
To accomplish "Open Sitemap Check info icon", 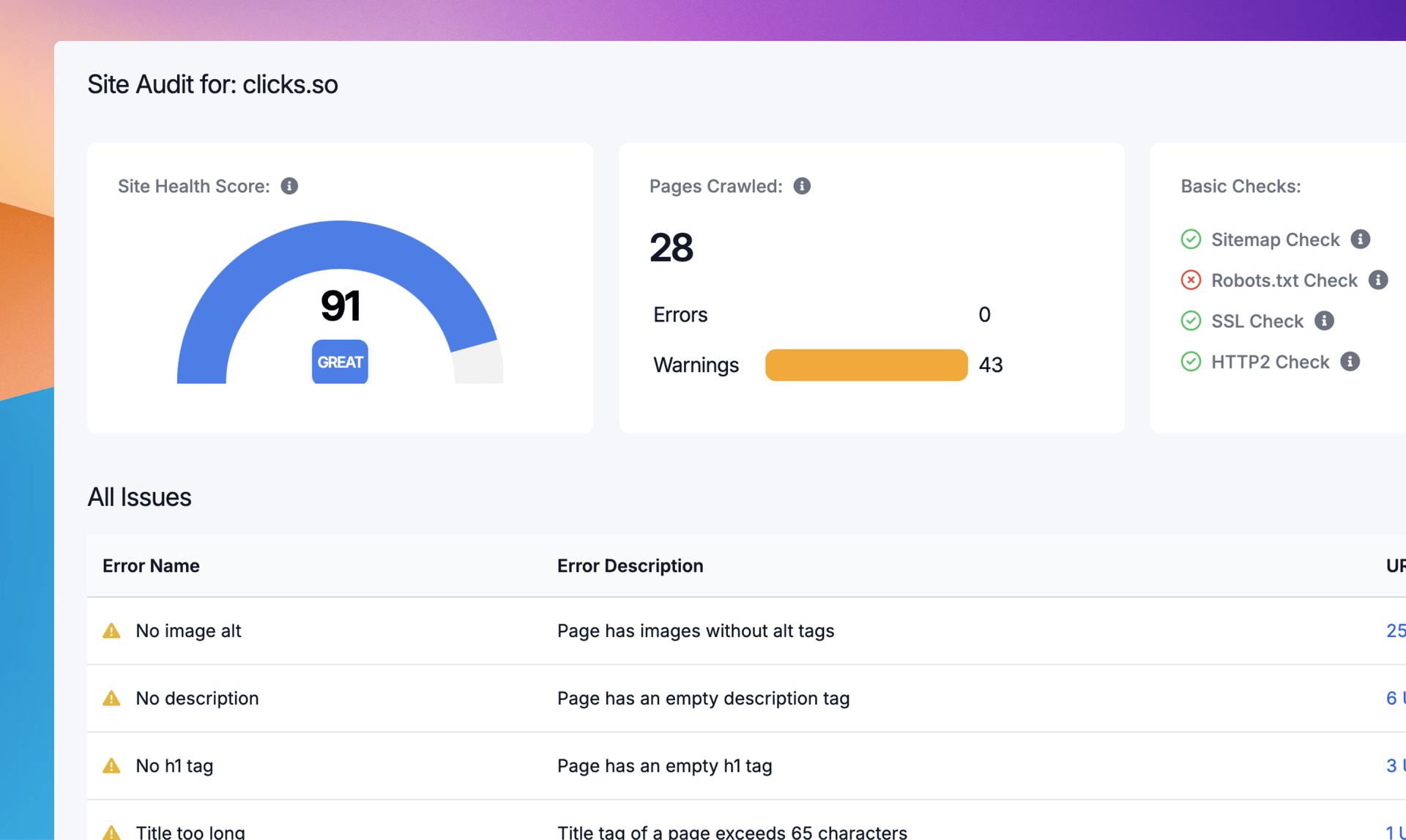I will 1360,239.
